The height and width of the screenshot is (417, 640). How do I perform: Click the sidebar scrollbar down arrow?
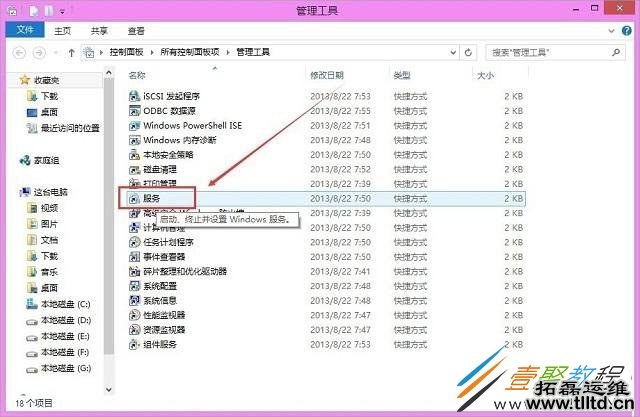point(109,390)
